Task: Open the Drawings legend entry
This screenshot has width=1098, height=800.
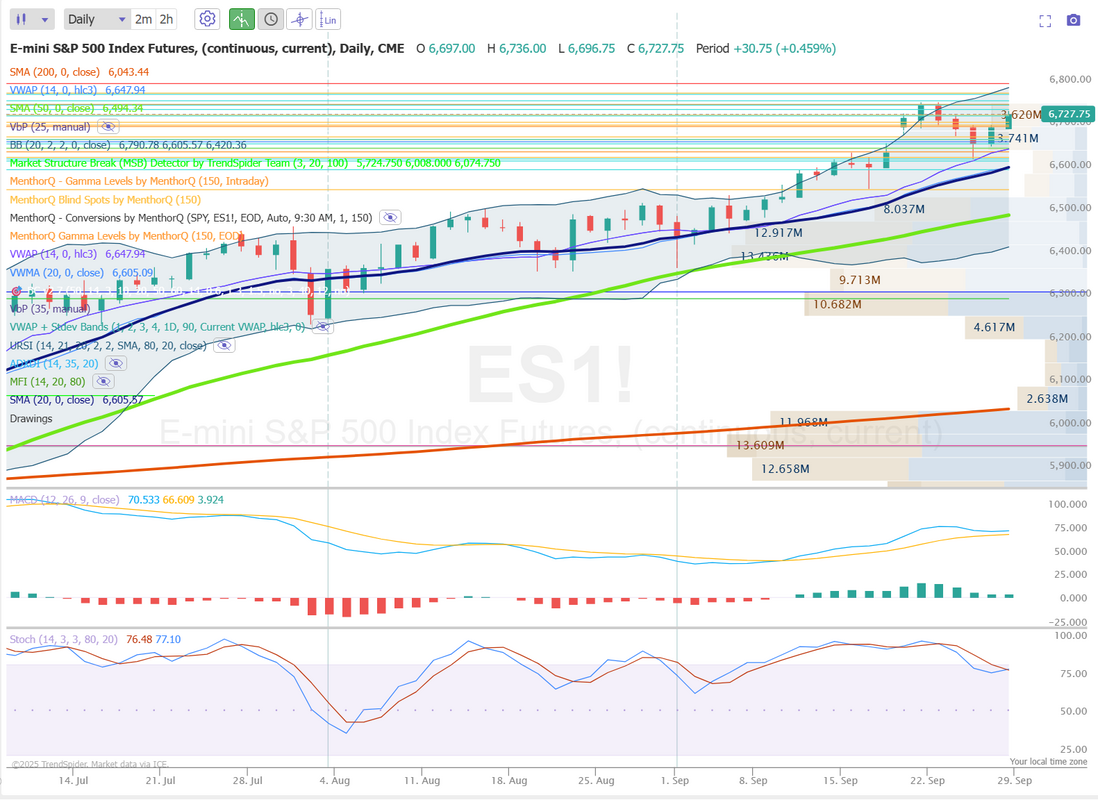Action: click(31, 418)
